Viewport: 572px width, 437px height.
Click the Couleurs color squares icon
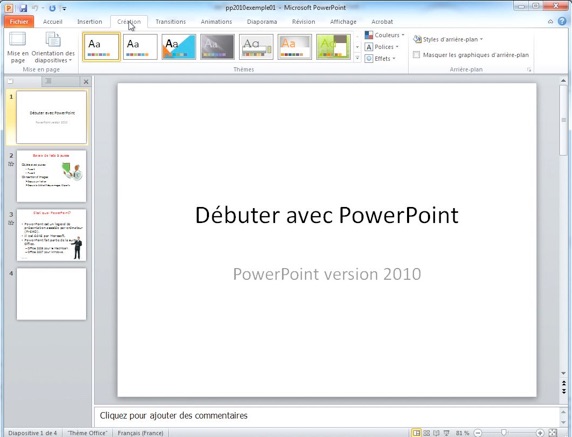[x=369, y=35]
